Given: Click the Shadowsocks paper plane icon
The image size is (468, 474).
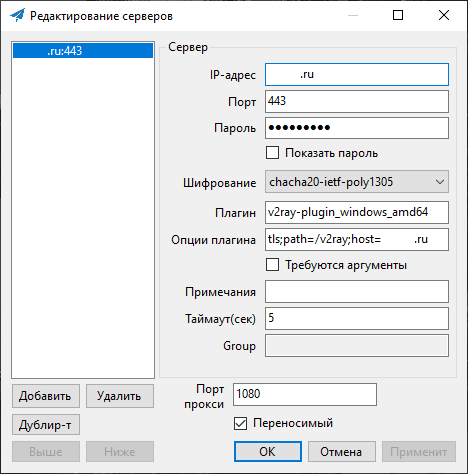Looking at the screenshot, I should coord(17,15).
